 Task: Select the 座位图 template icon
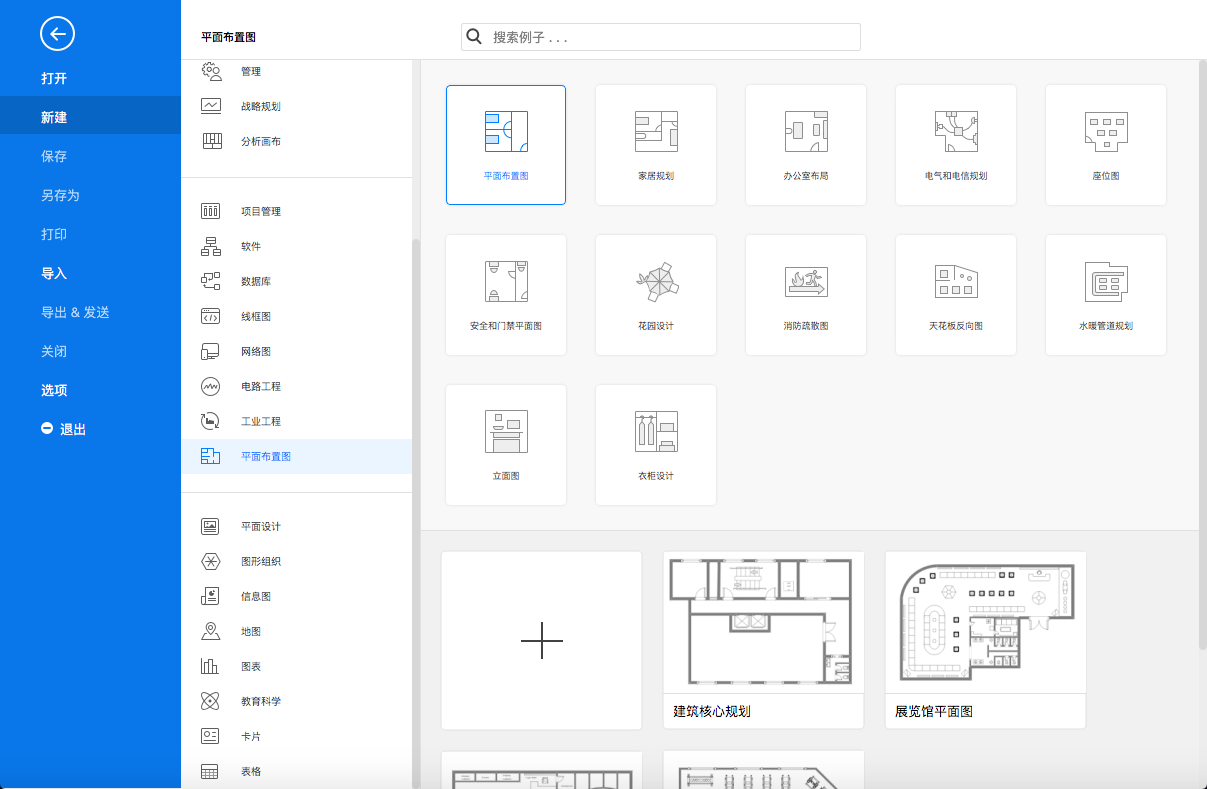(x=1105, y=132)
